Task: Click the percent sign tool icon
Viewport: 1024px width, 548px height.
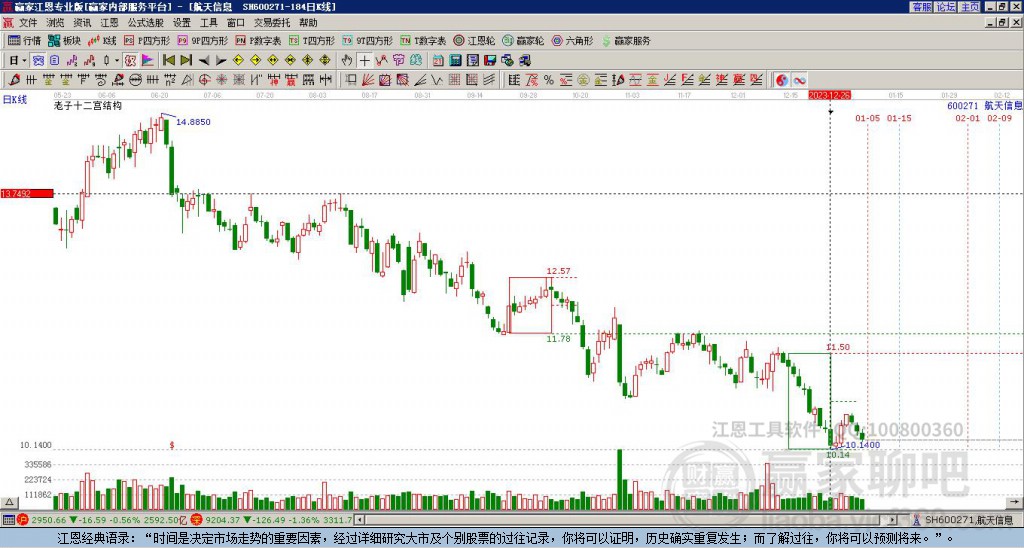Action: pos(549,80)
